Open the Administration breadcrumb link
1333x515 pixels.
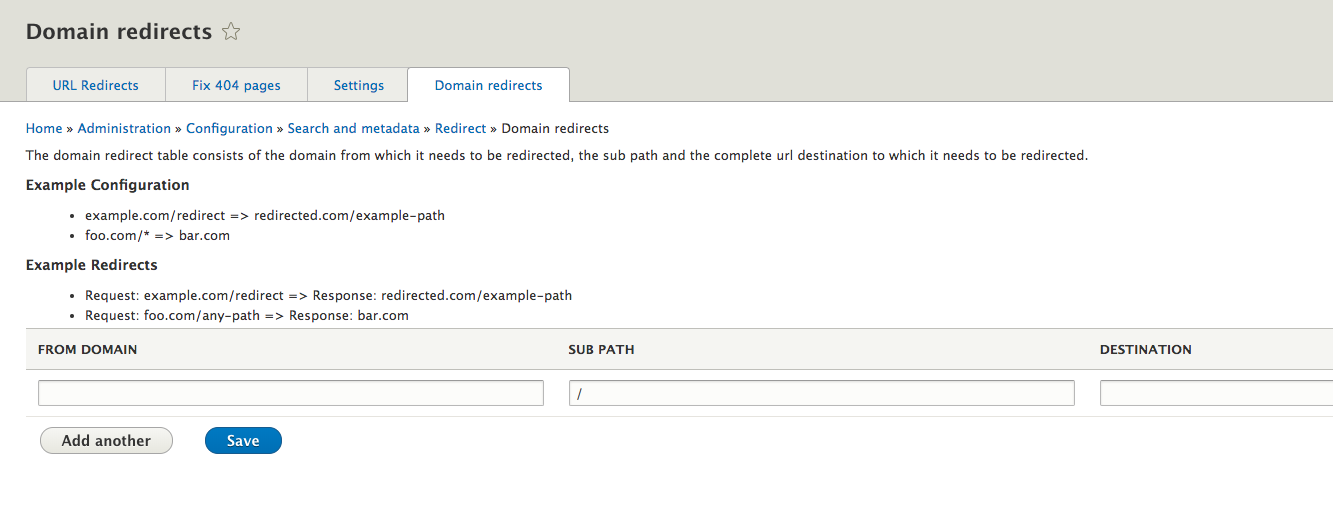click(x=124, y=128)
